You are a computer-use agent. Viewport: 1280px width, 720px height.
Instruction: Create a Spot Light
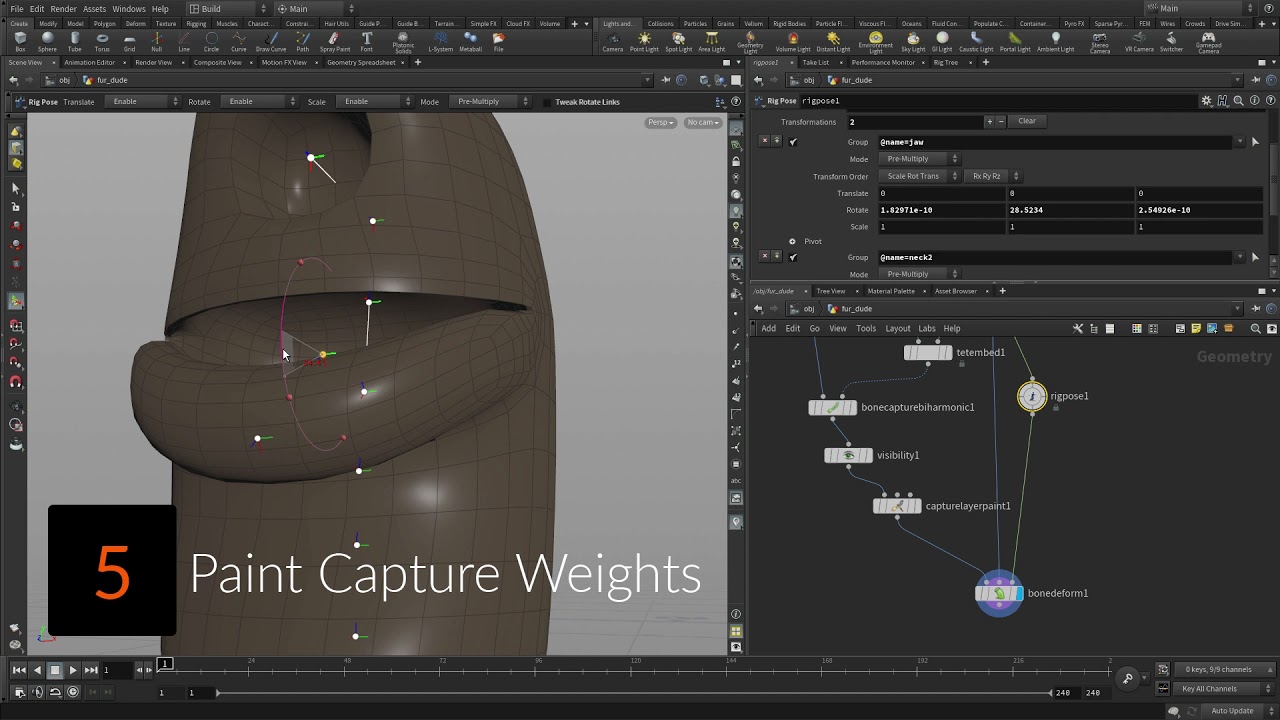pyautogui.click(x=678, y=42)
